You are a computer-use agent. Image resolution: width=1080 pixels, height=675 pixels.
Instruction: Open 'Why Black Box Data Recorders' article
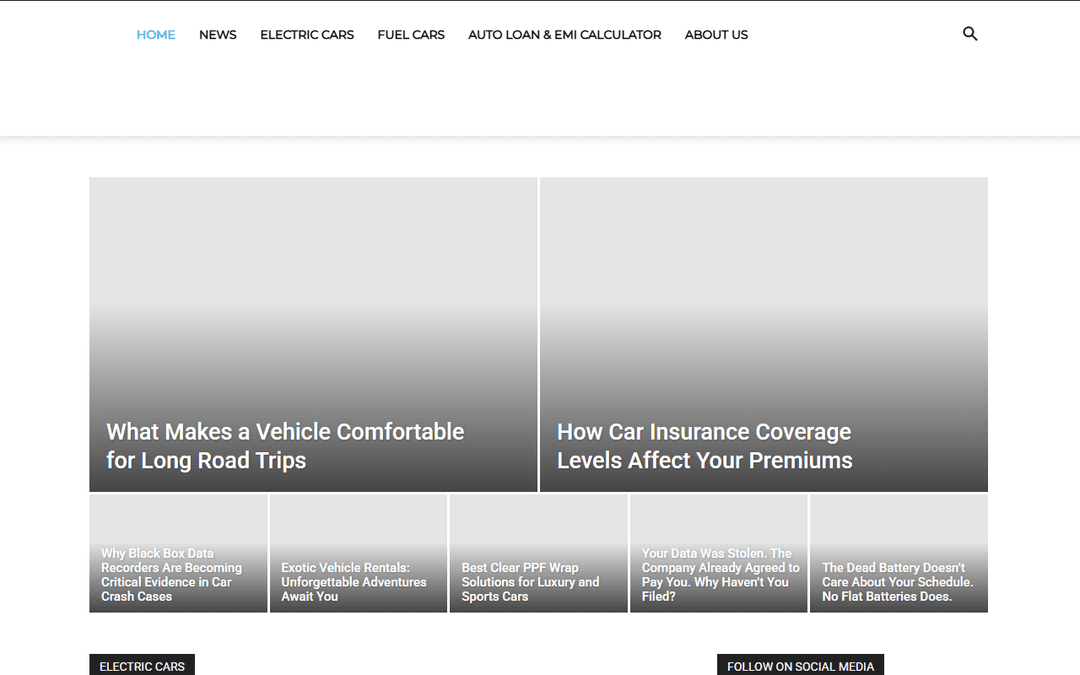pyautogui.click(x=172, y=574)
